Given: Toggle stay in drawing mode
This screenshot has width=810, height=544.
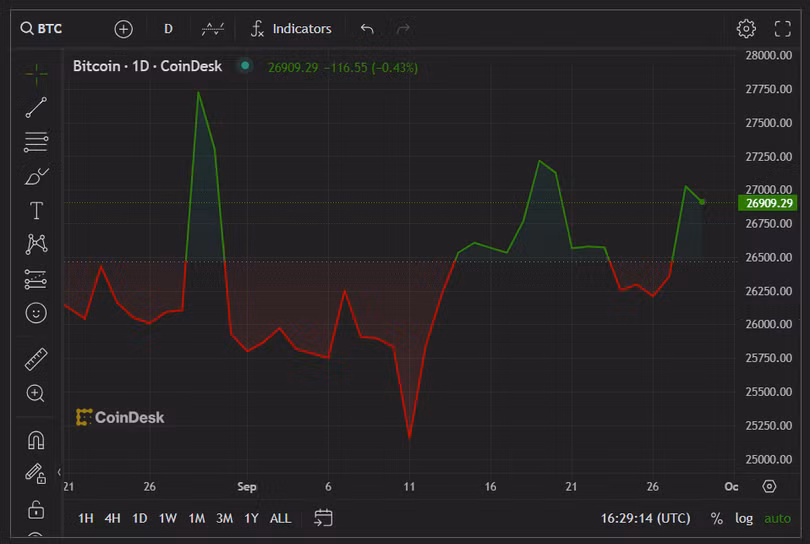Looking at the screenshot, I should (36, 473).
